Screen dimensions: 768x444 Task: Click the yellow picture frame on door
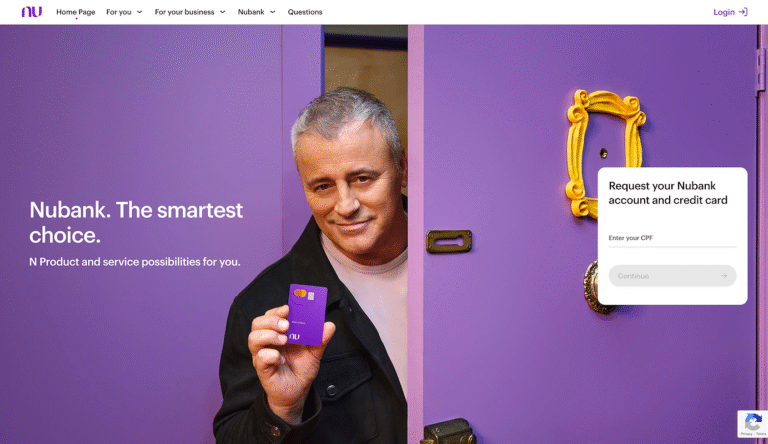pos(605,147)
